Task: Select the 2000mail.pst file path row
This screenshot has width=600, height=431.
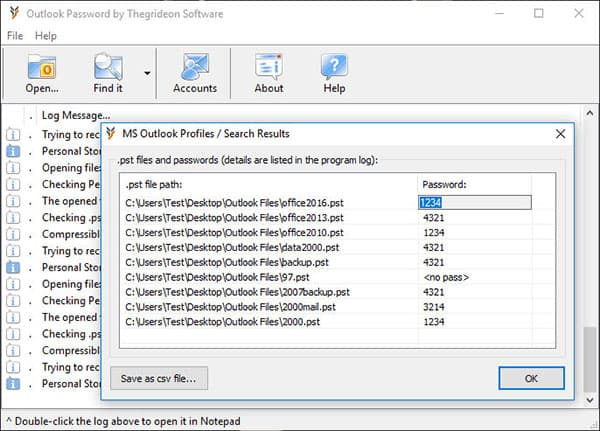Action: pos(230,307)
